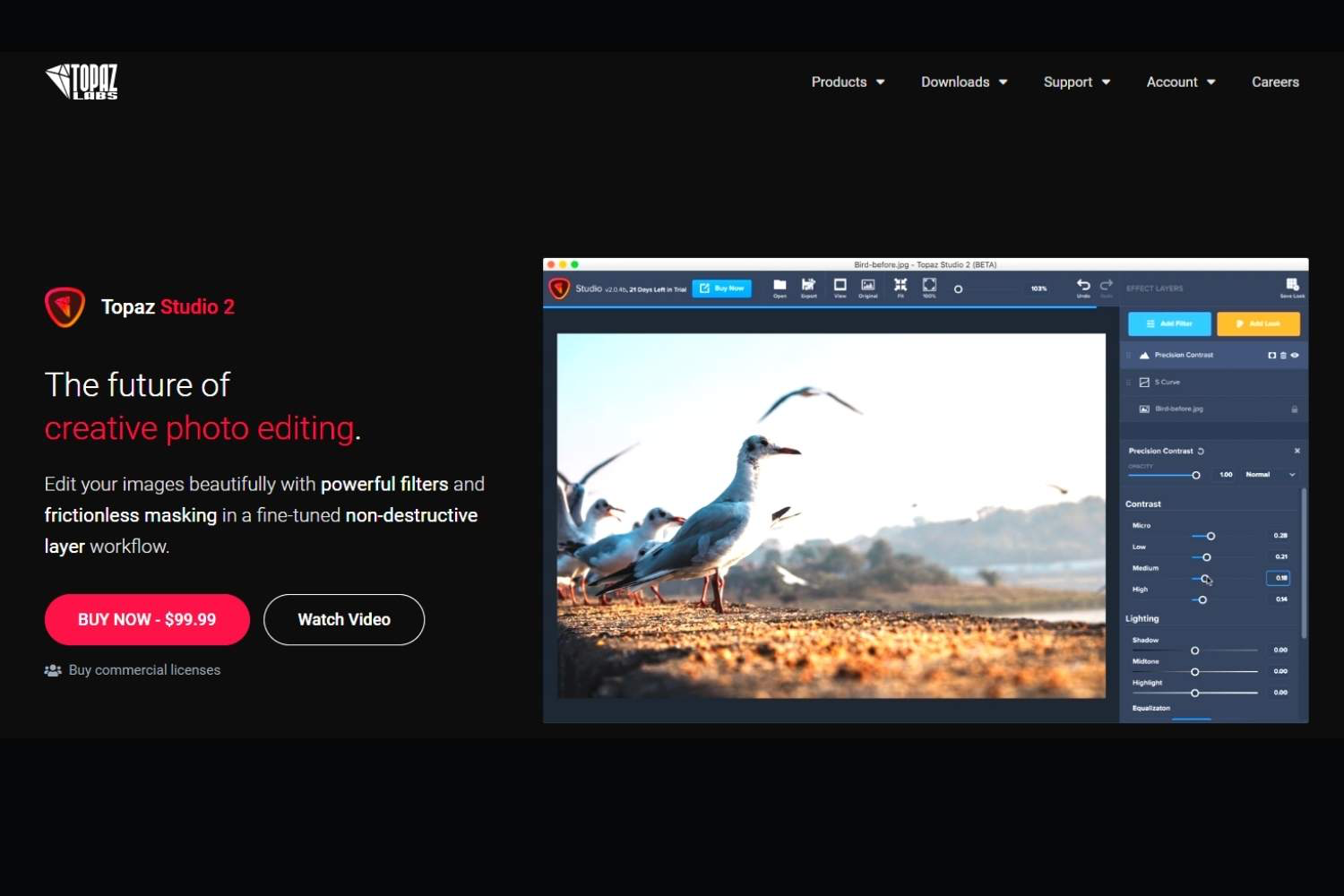Click the Micro value 0.28
The width and height of the screenshot is (1344, 896).
[x=1280, y=536]
